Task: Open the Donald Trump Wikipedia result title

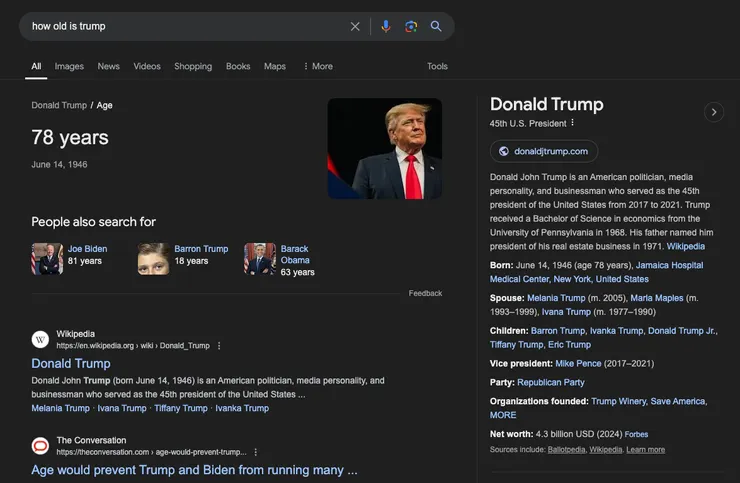Action: click(71, 364)
